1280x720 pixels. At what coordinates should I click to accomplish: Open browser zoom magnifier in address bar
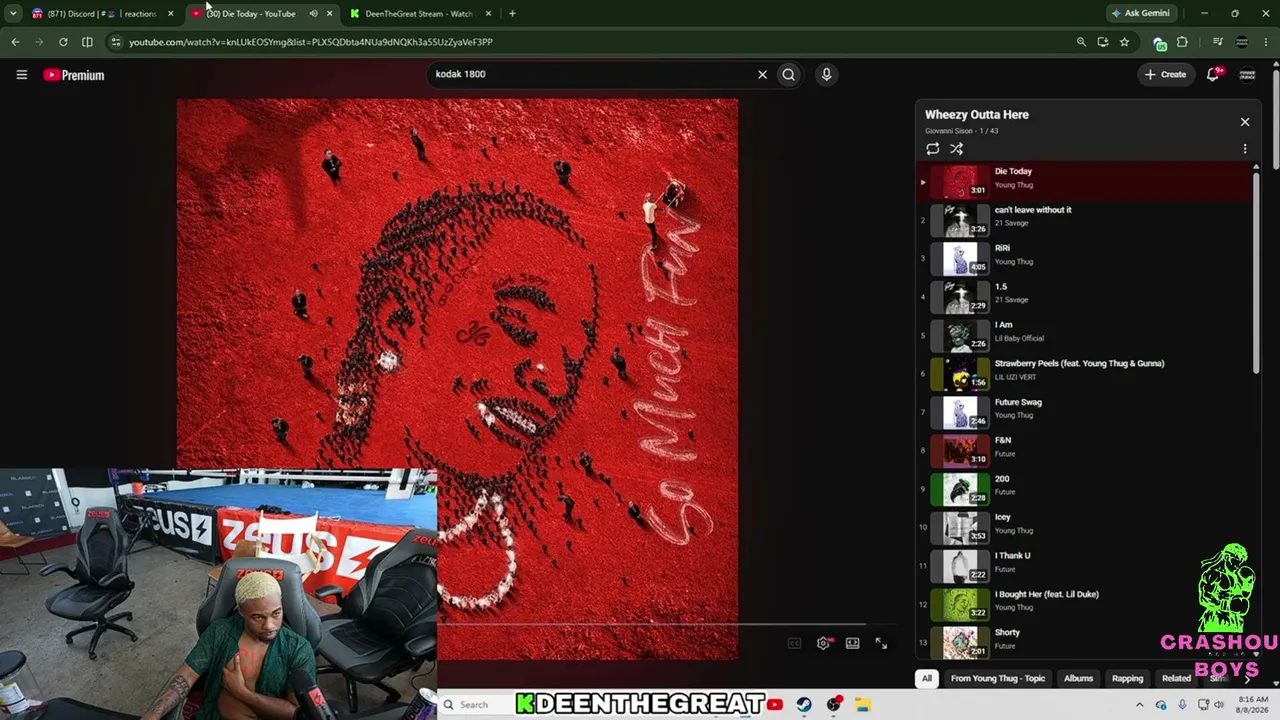pos(1081,42)
